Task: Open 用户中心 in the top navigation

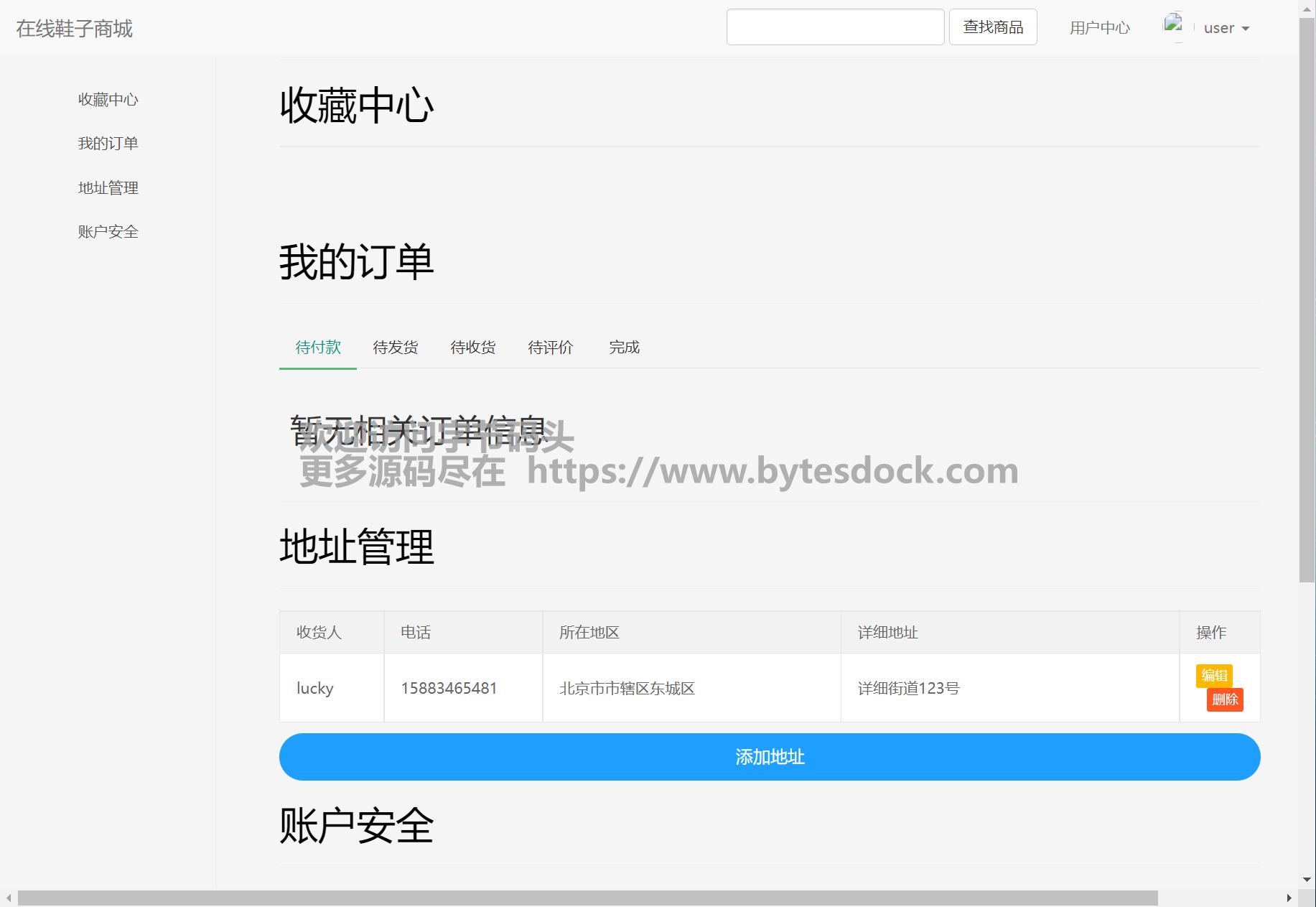Action: point(1099,28)
